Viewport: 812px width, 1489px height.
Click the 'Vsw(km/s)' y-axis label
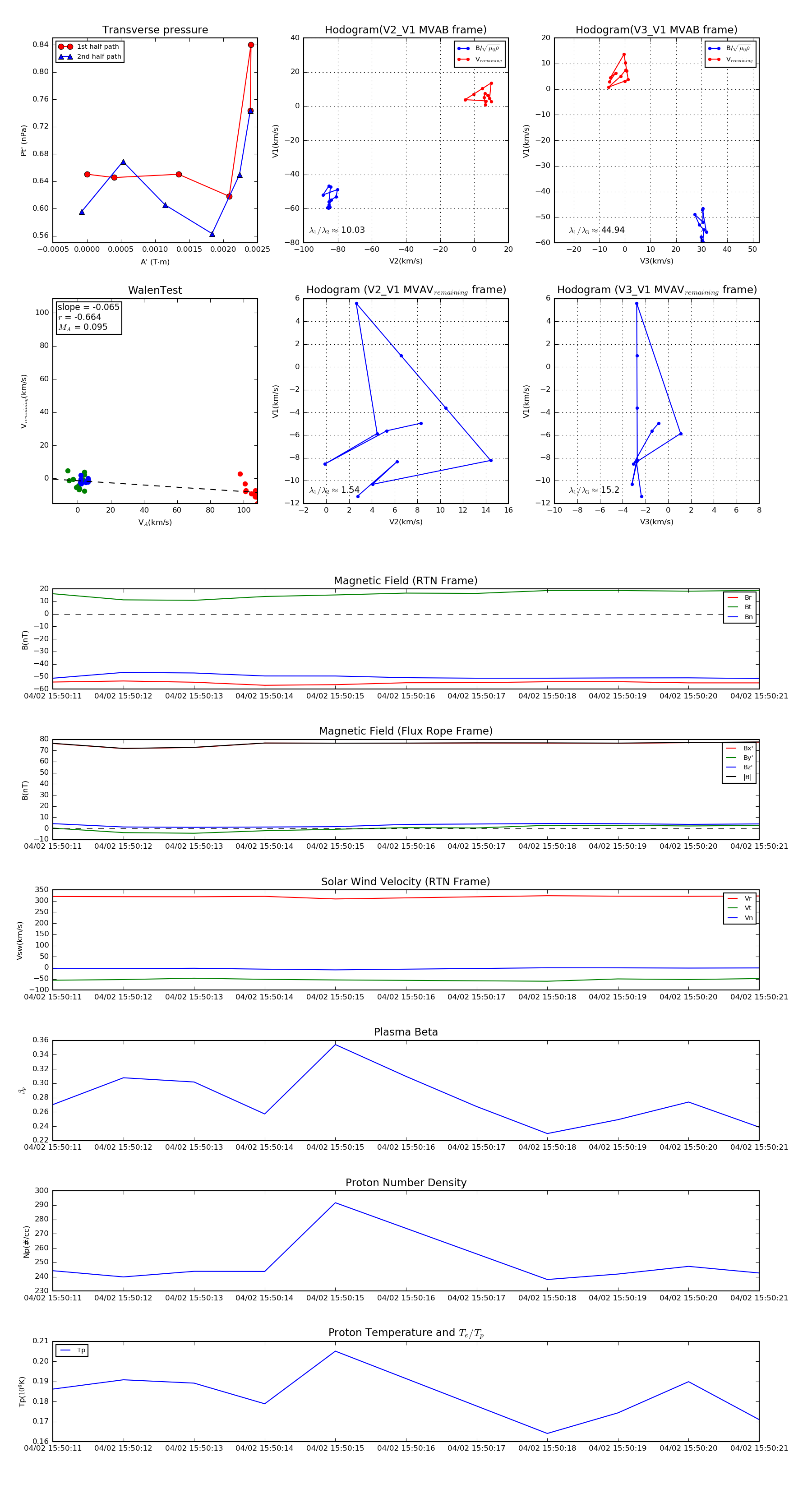pyautogui.click(x=20, y=940)
